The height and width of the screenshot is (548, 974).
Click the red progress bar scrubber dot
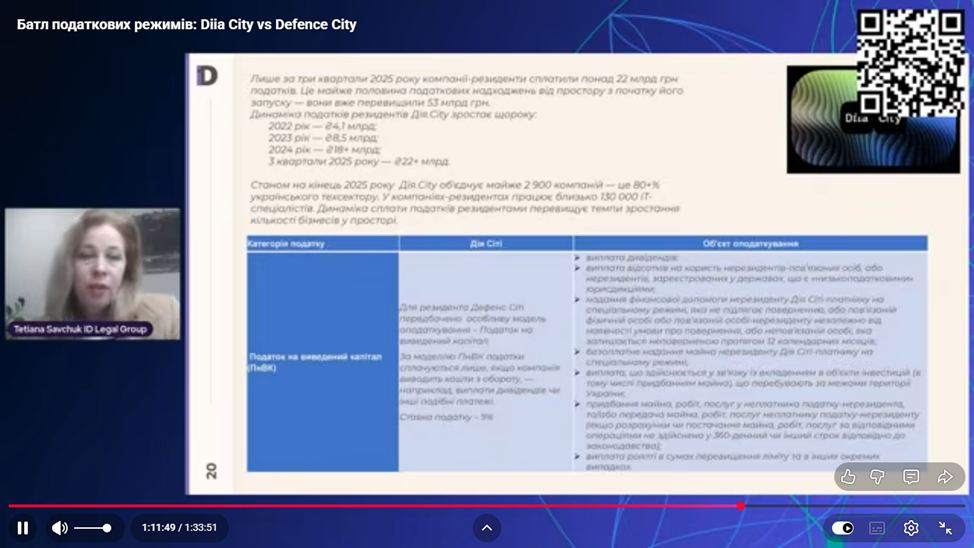[741, 506]
